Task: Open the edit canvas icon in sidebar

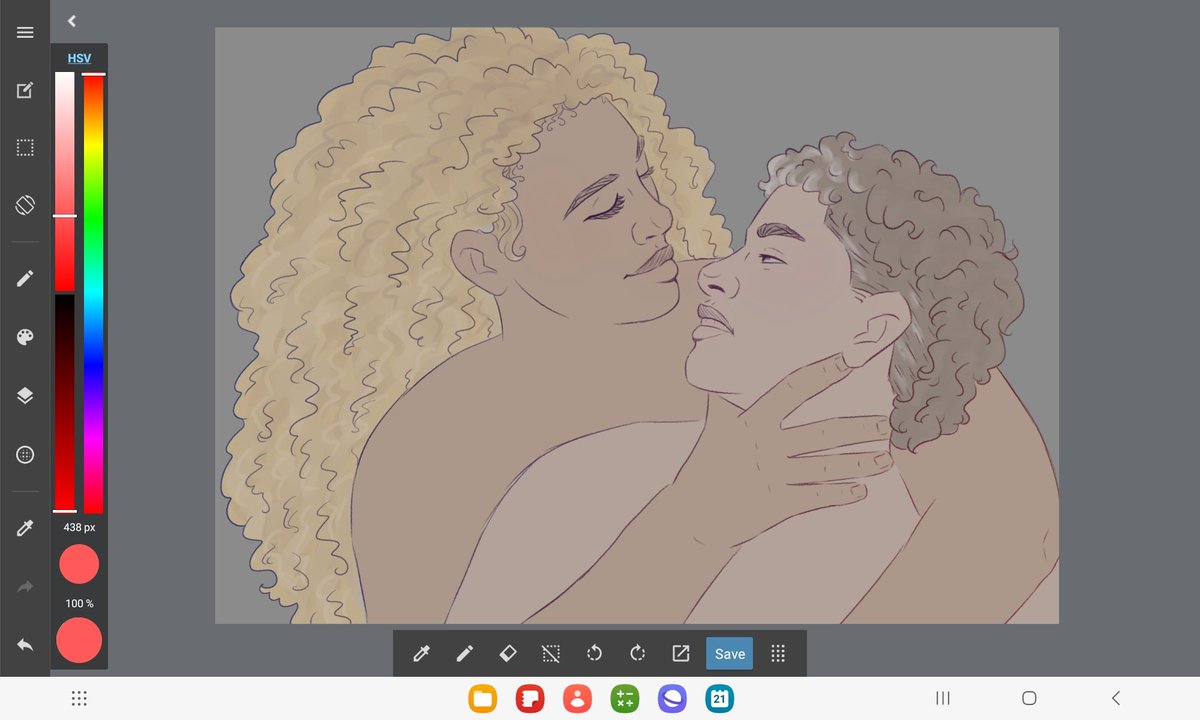Action: pos(25,91)
